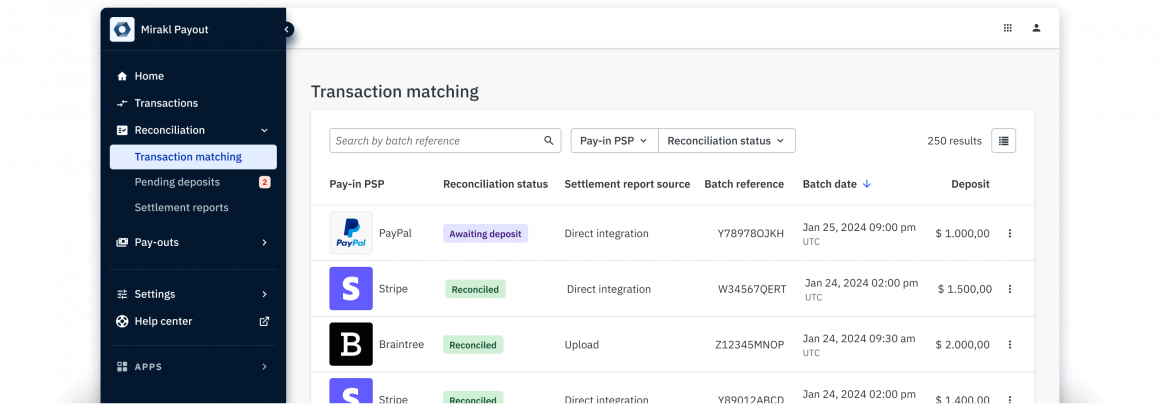
Task: Open the Reconciliation status filter dropdown
Action: [726, 141]
